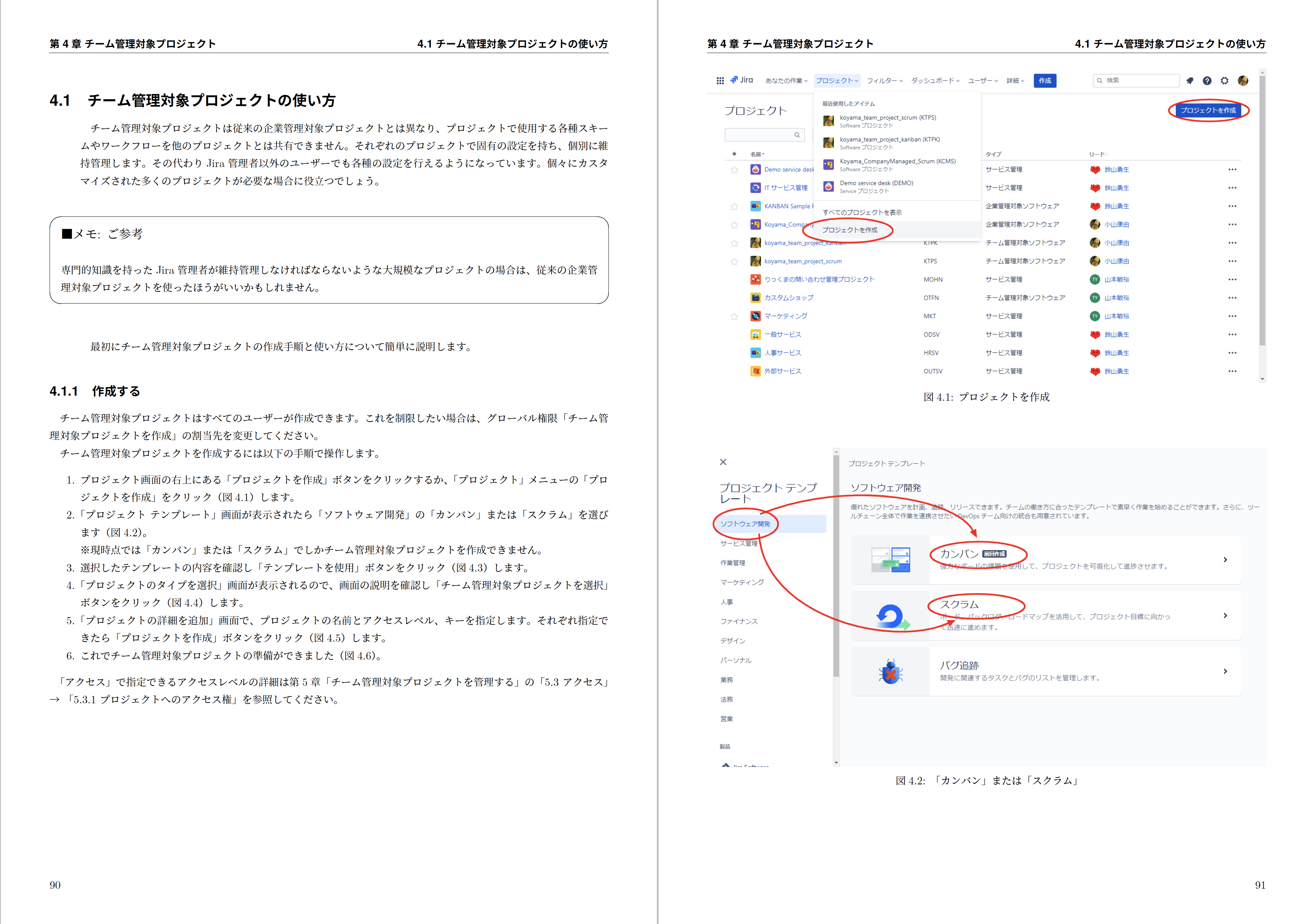Click the マーケティング project icon
Image resolution: width=1314 pixels, height=924 pixels.
(x=756, y=316)
